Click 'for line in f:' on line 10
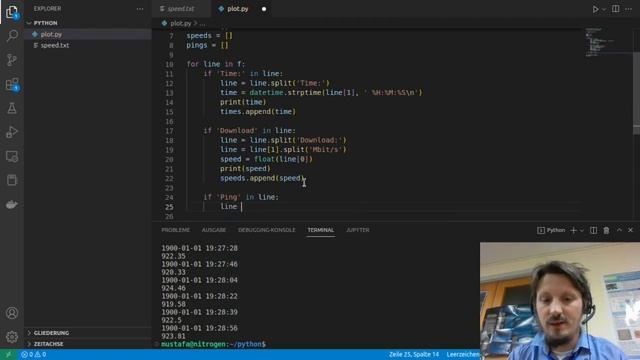The height and width of the screenshot is (360, 640). [x=216, y=64]
